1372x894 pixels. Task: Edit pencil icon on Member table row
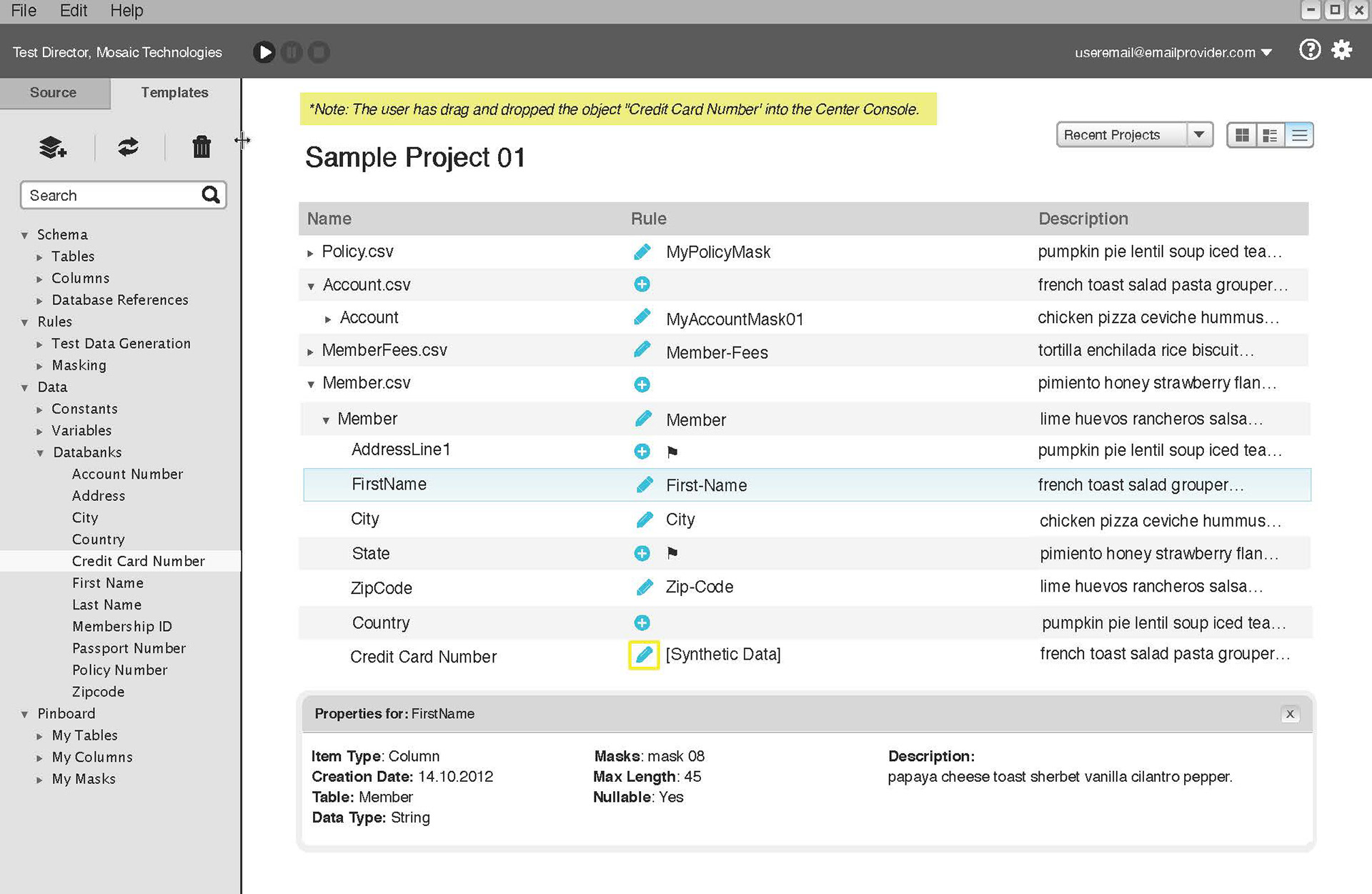coord(643,419)
